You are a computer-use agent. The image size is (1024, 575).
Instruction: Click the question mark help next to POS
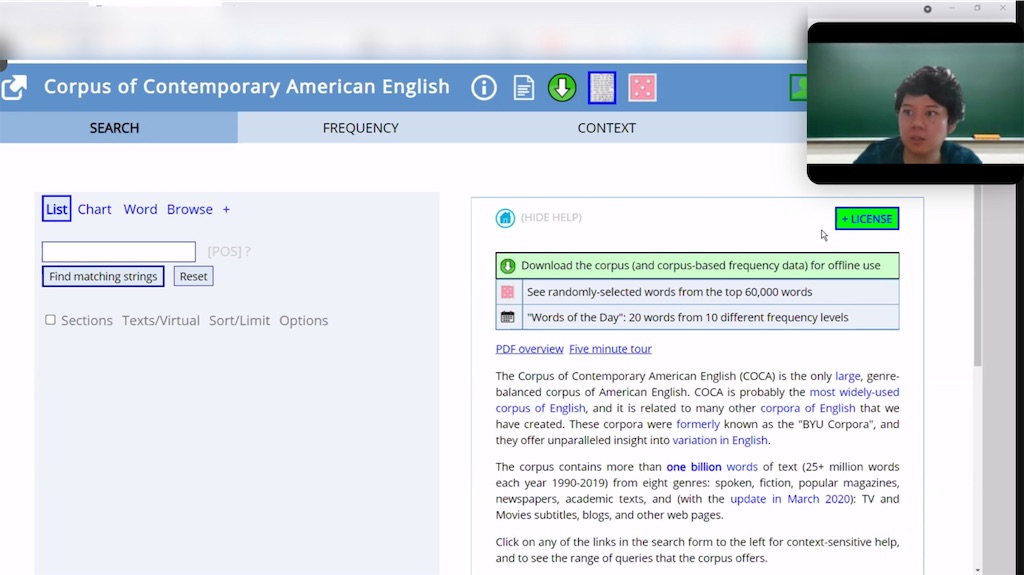pyautogui.click(x=248, y=252)
